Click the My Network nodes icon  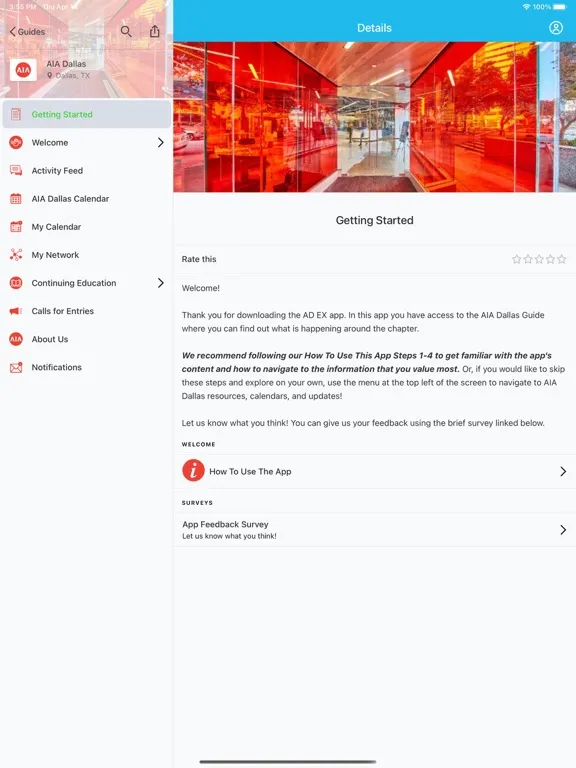[16, 255]
